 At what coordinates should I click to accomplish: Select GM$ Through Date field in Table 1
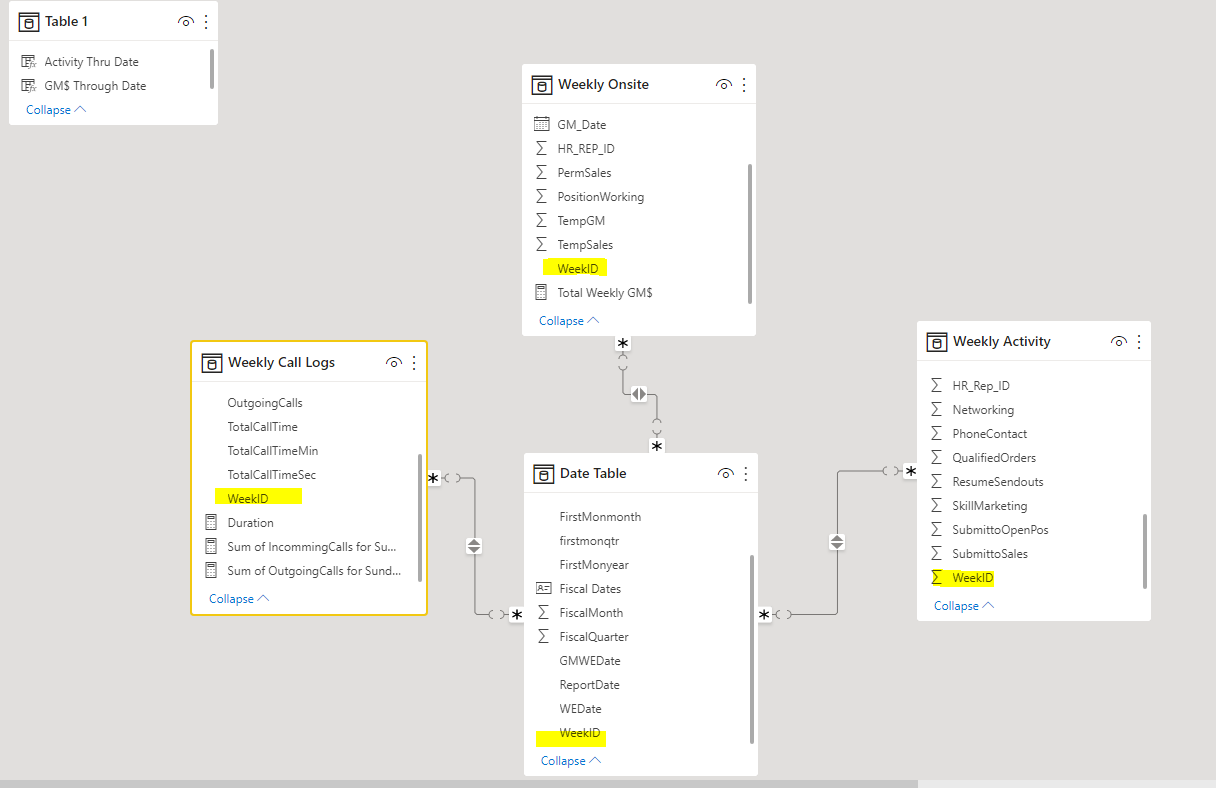[95, 86]
